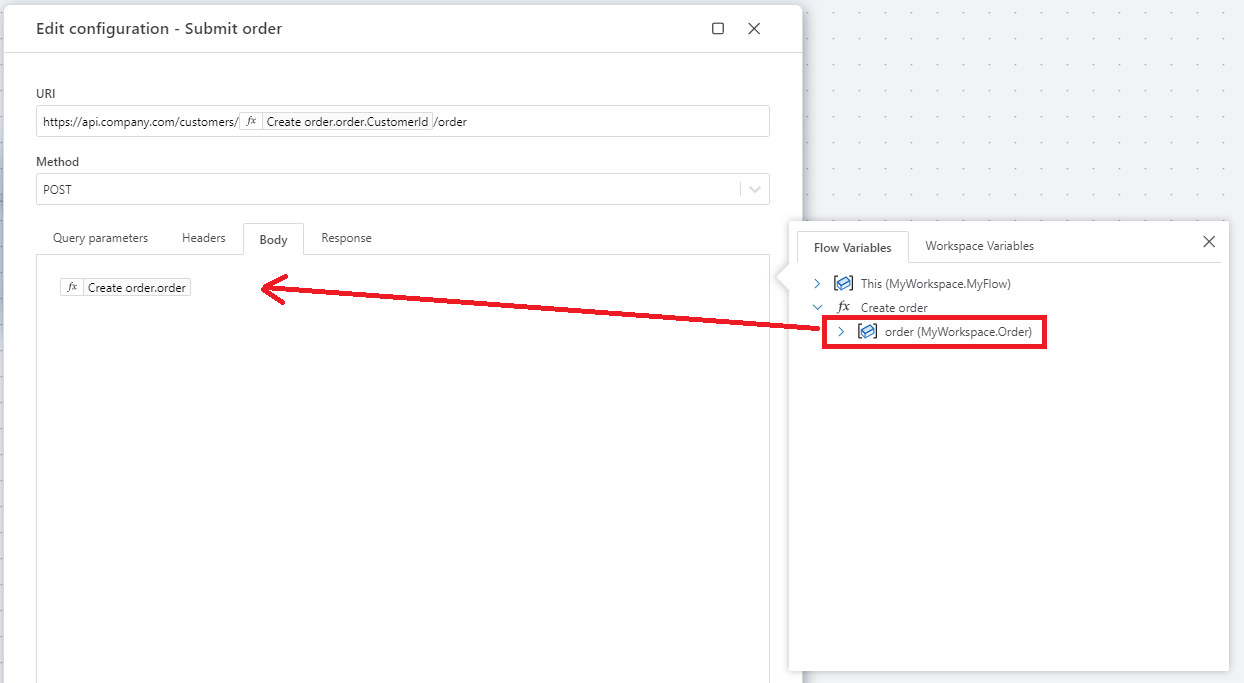Select the Body tab
The image size is (1244, 683).
coord(273,239)
